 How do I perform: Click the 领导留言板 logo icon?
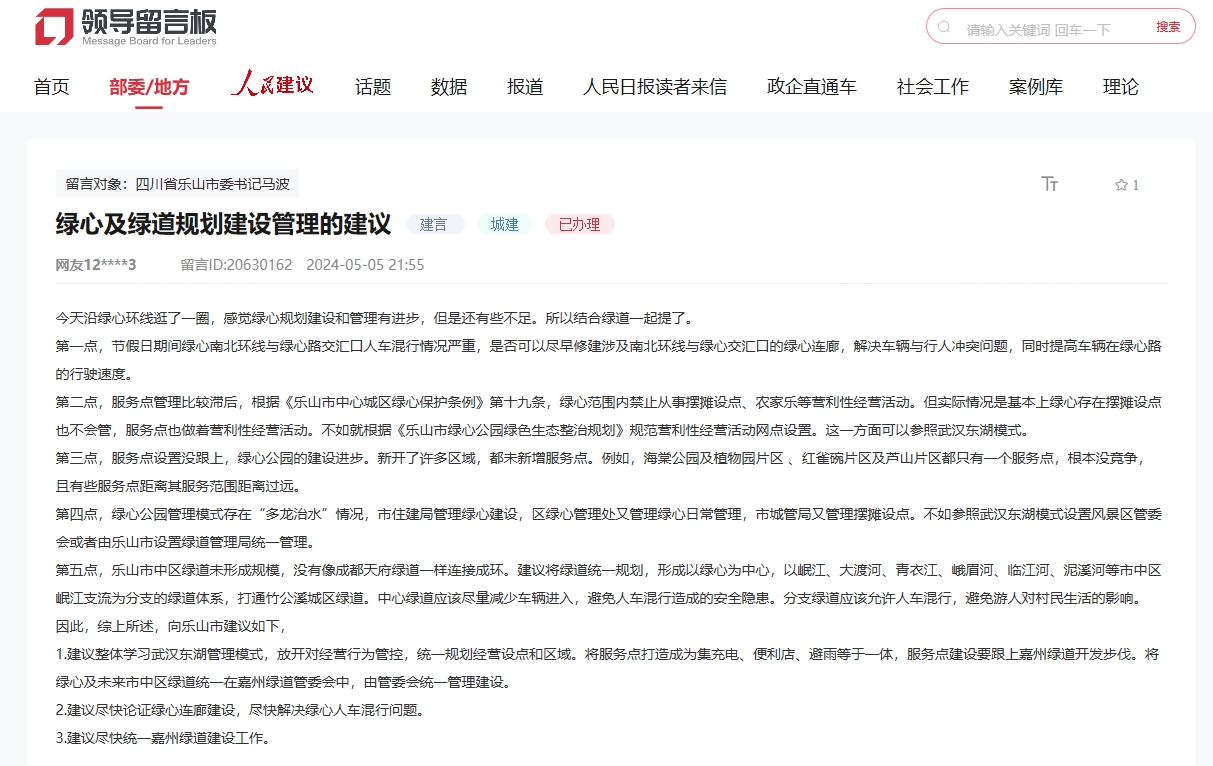point(52,28)
